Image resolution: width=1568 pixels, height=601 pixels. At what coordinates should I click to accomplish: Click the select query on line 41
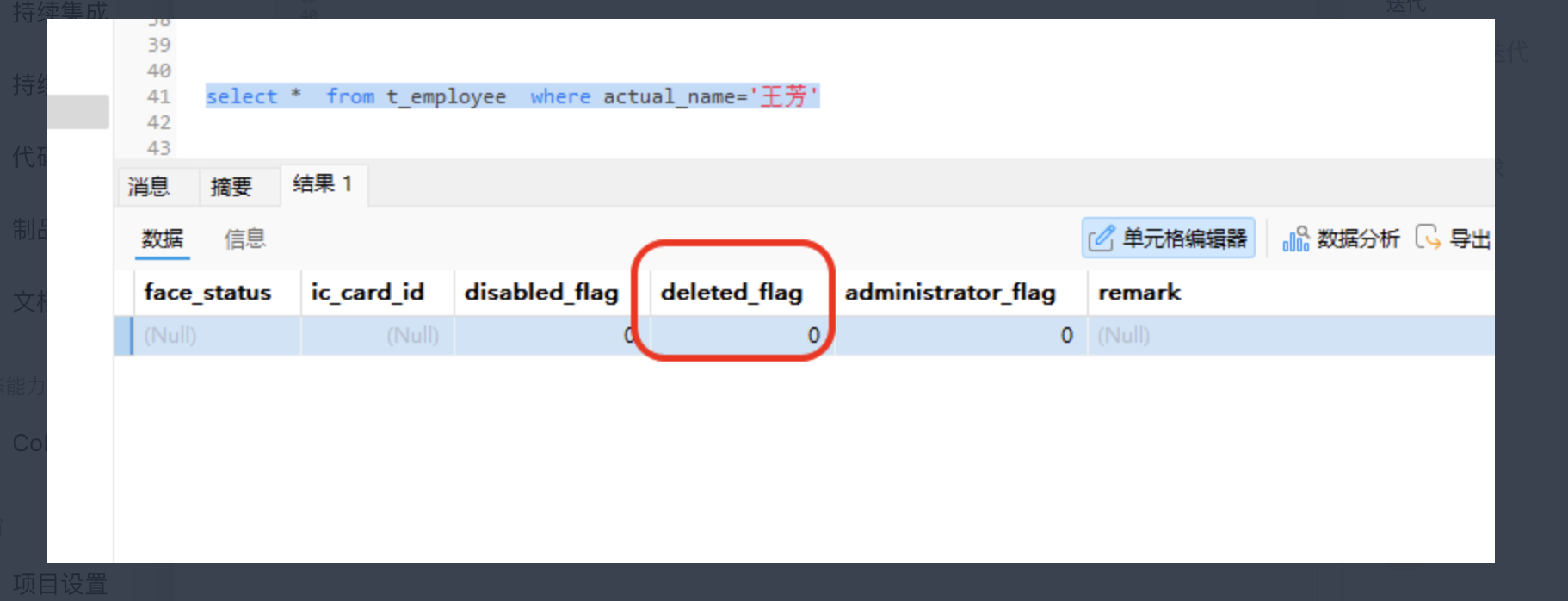click(512, 96)
